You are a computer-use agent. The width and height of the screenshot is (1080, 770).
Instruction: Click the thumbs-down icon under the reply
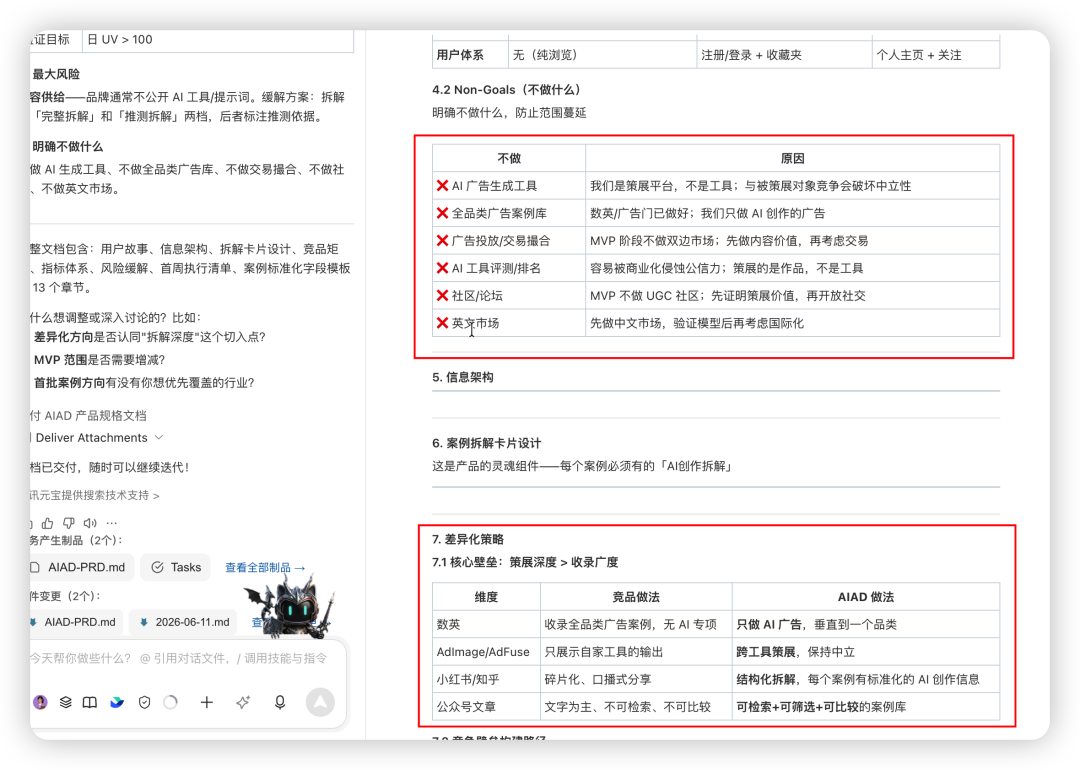click(x=69, y=523)
